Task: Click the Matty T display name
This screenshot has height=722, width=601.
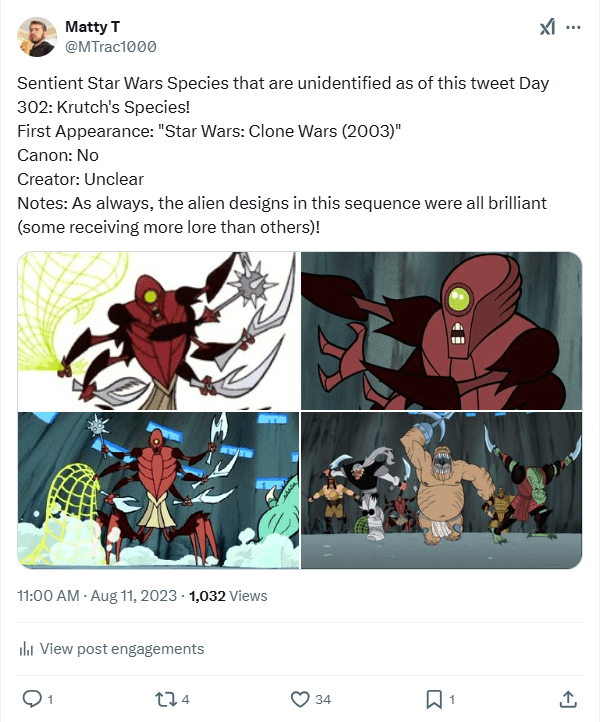Action: click(x=93, y=25)
